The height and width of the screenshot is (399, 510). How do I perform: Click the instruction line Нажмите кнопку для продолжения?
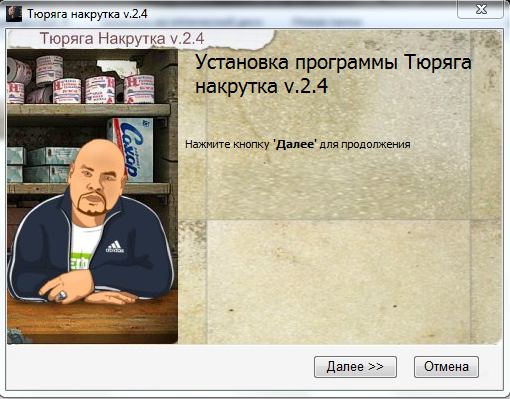[x=298, y=144]
